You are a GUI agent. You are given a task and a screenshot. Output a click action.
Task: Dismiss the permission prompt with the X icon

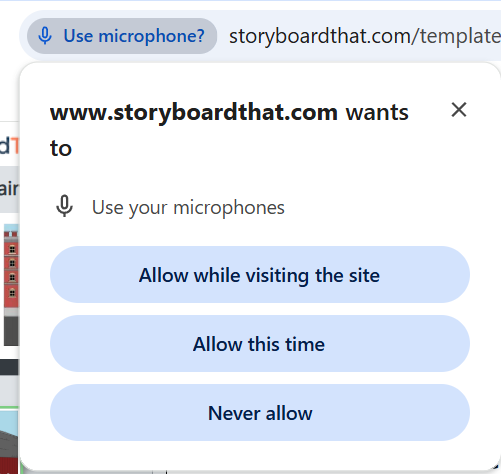[x=459, y=110]
